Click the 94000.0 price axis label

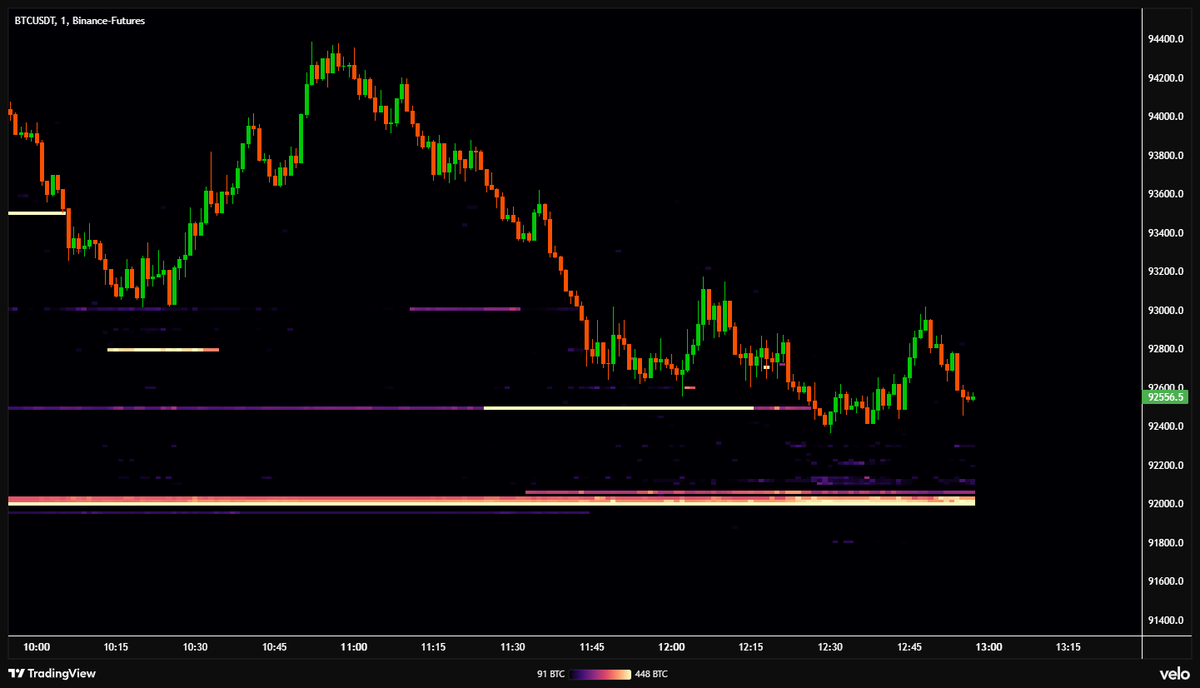(1168, 117)
